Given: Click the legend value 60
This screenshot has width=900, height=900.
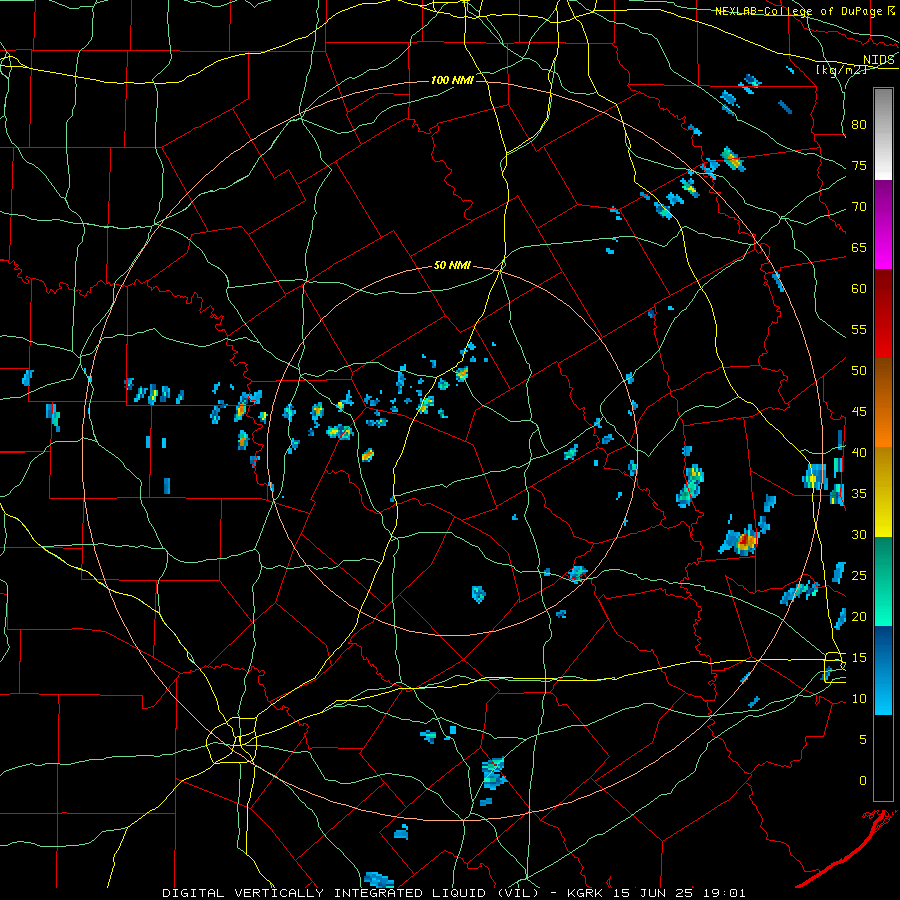Looking at the screenshot, I should (859, 289).
